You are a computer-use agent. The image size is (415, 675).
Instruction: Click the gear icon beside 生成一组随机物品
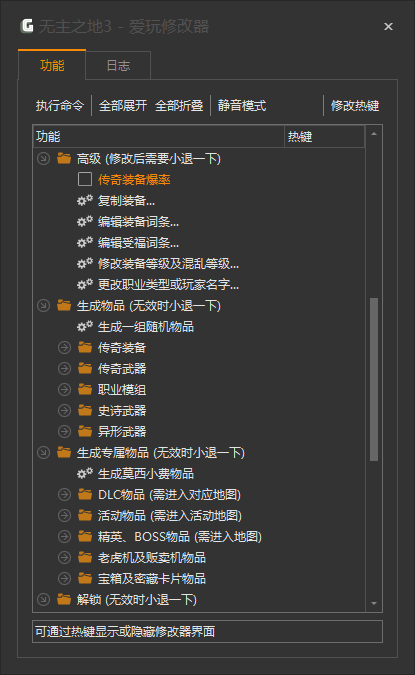point(85,327)
